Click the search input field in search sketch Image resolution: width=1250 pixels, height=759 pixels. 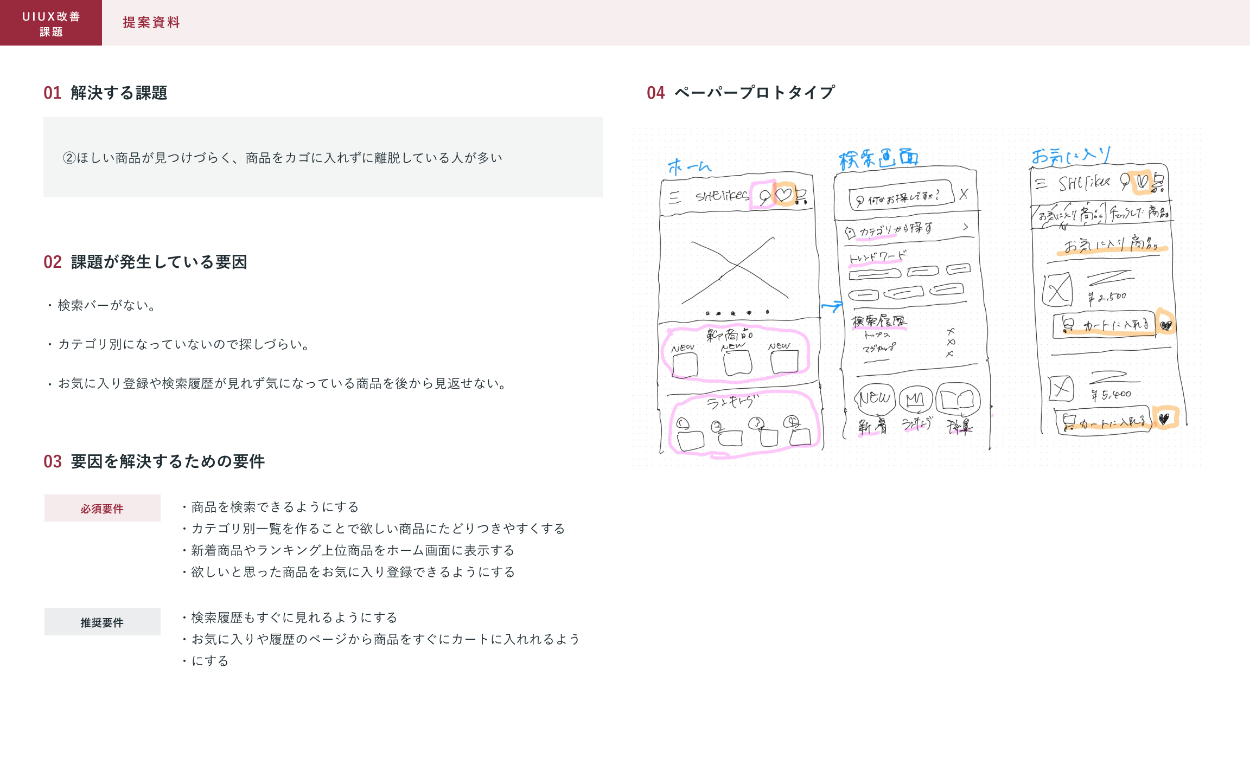[x=900, y=197]
